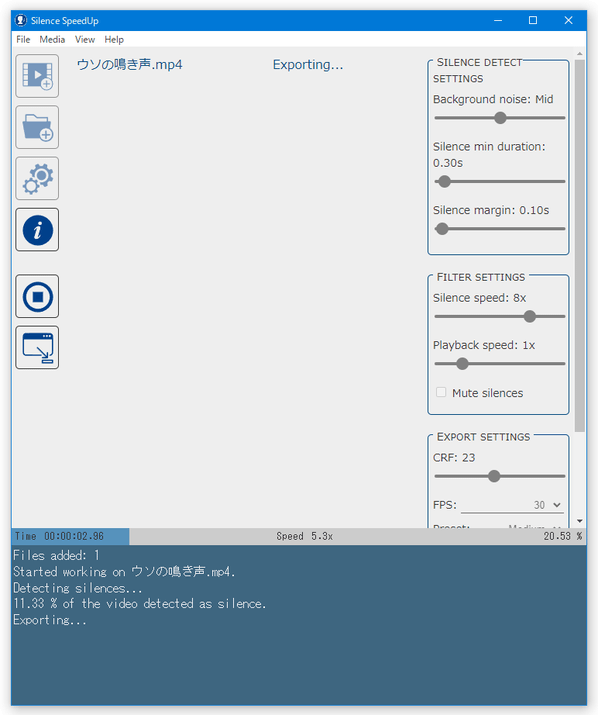Stop exporting with the stop icon
Screen dimensions: 598x715
tap(37, 296)
